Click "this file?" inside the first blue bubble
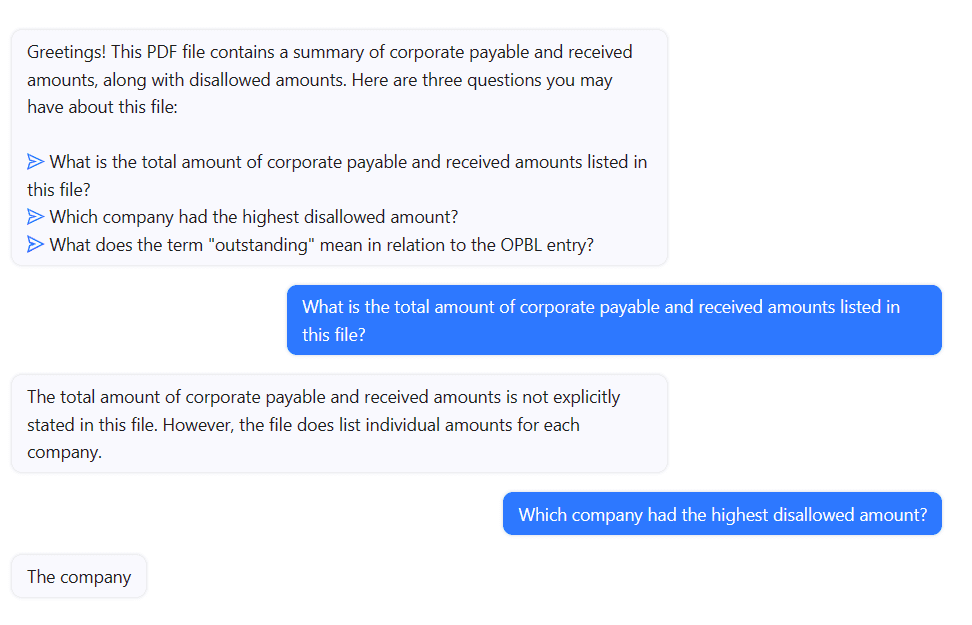Viewport: 972px width, 625px height. (334, 335)
